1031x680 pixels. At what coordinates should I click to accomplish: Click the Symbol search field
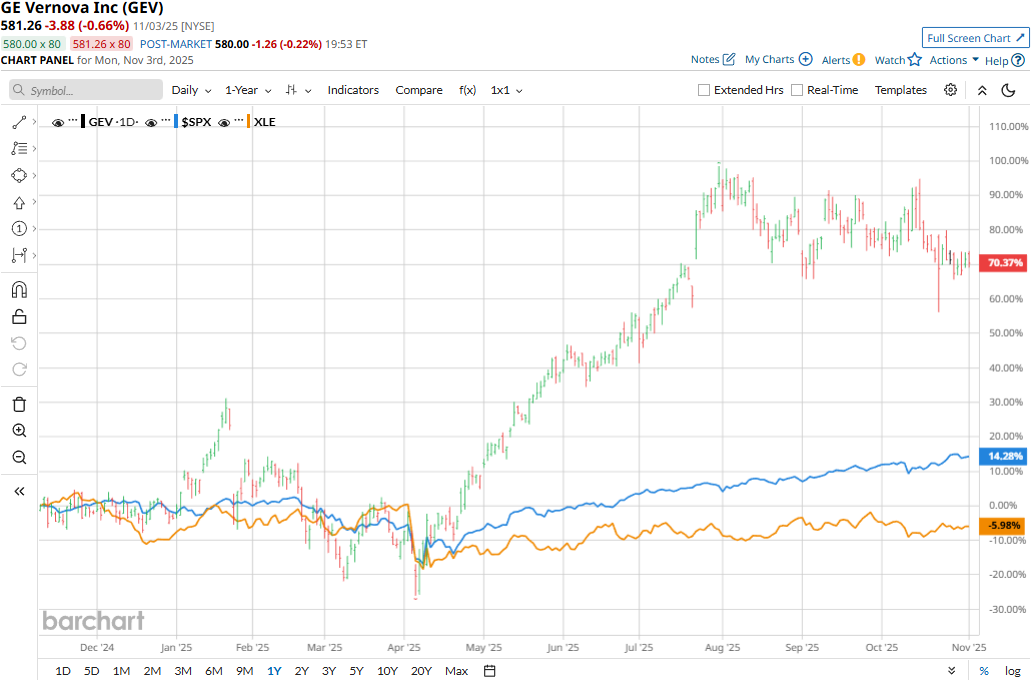click(87, 90)
